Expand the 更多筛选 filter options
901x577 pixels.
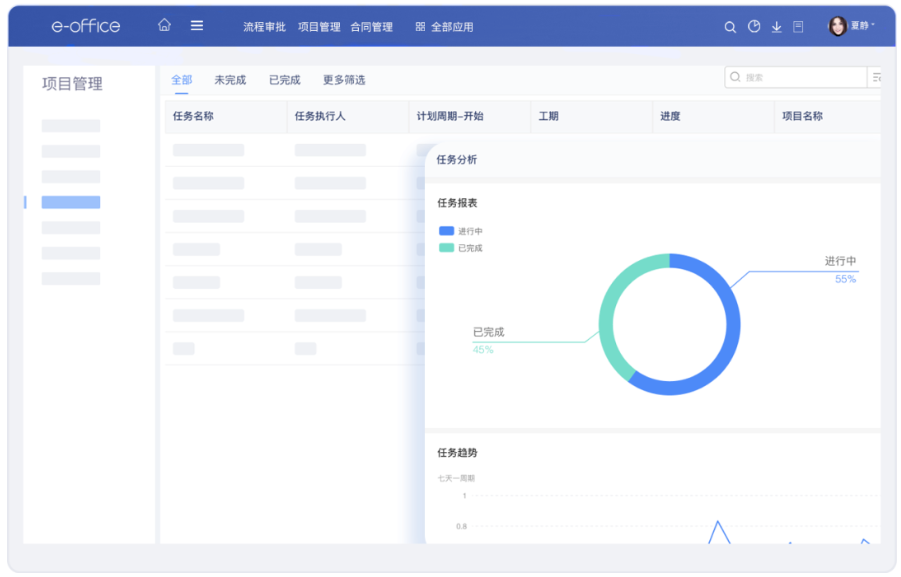pyautogui.click(x=344, y=80)
